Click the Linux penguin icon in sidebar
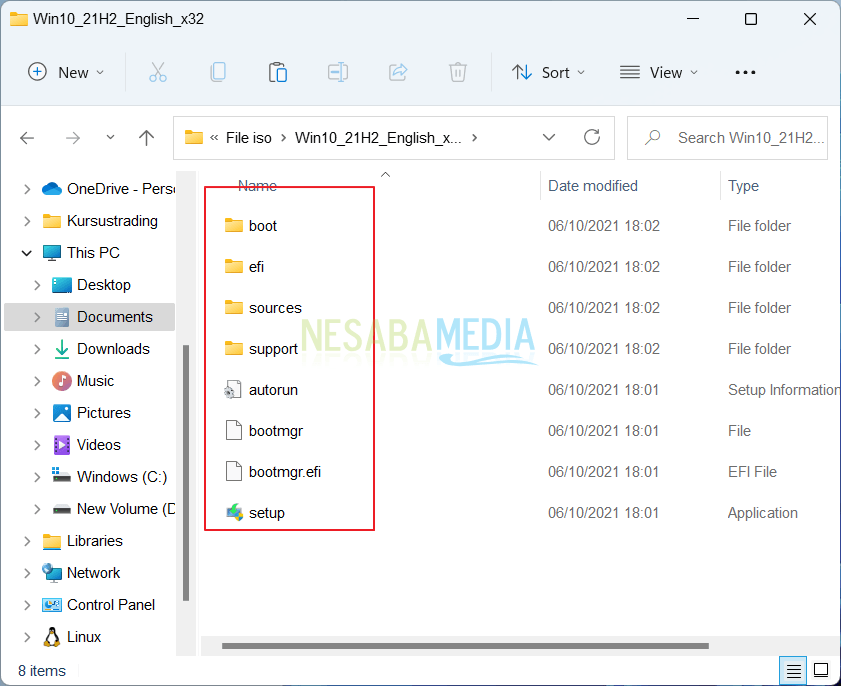Screen dimensions: 841x686 [x=51, y=637]
